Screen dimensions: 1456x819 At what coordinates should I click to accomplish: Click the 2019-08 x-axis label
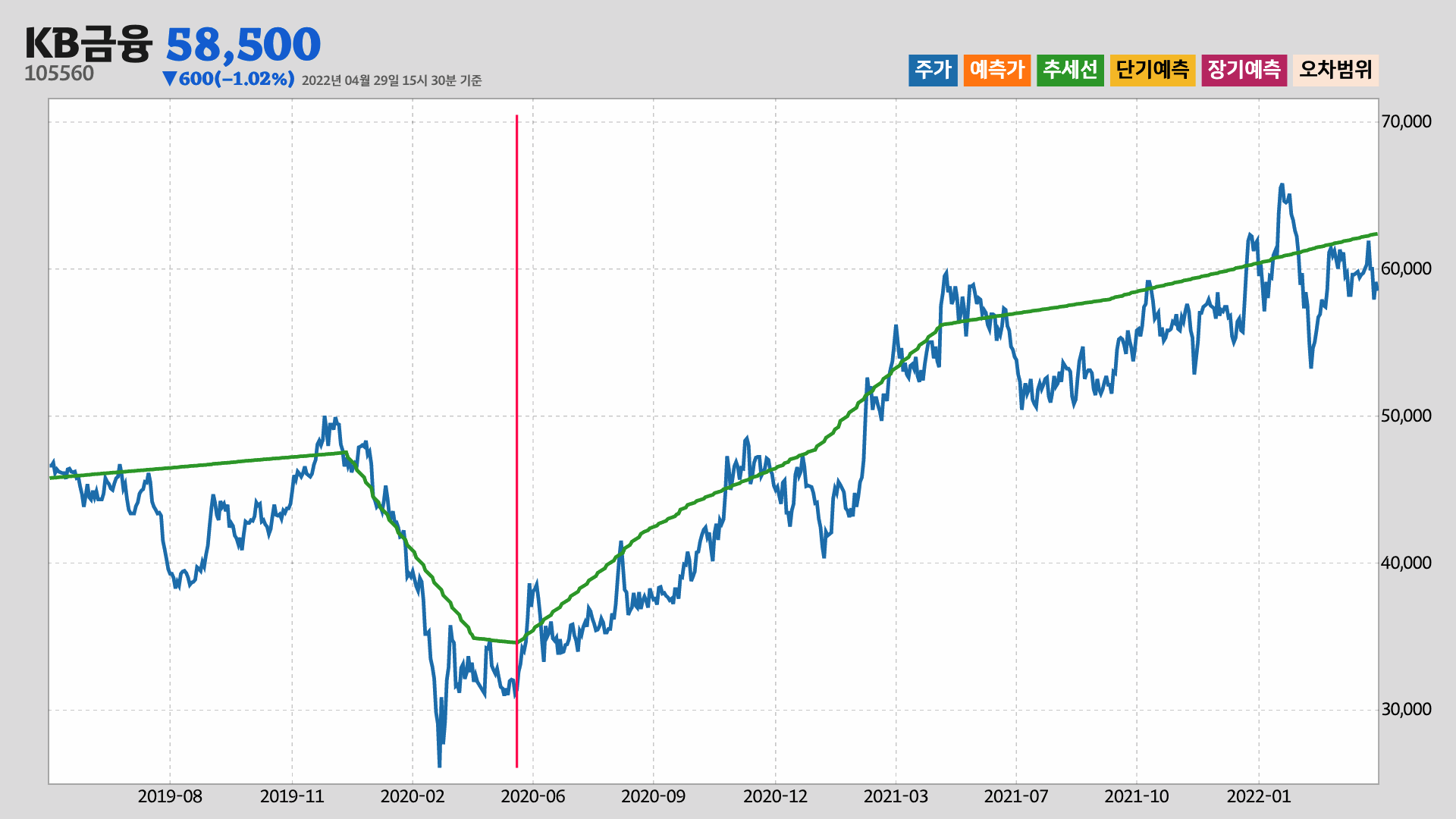tap(170, 796)
